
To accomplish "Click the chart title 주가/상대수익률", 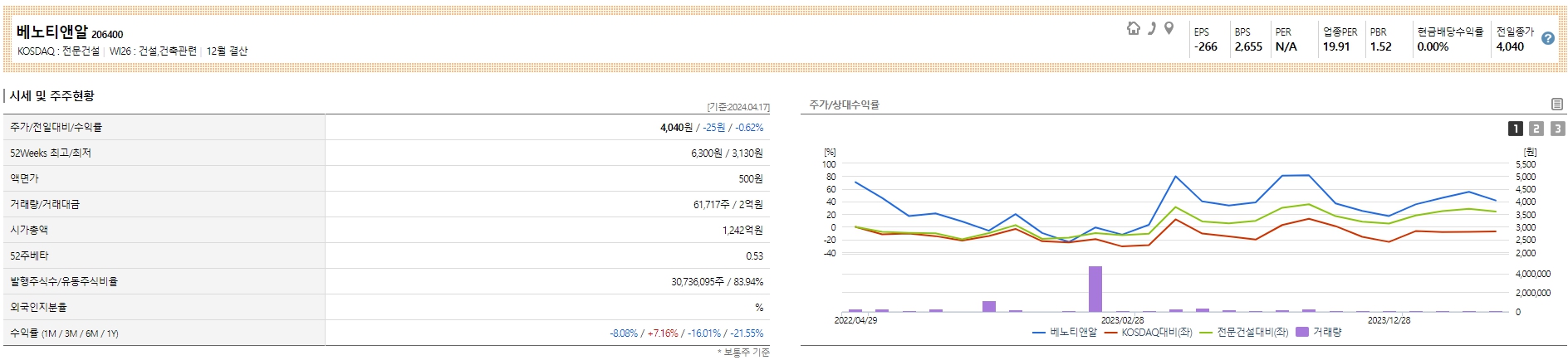I will click(845, 105).
